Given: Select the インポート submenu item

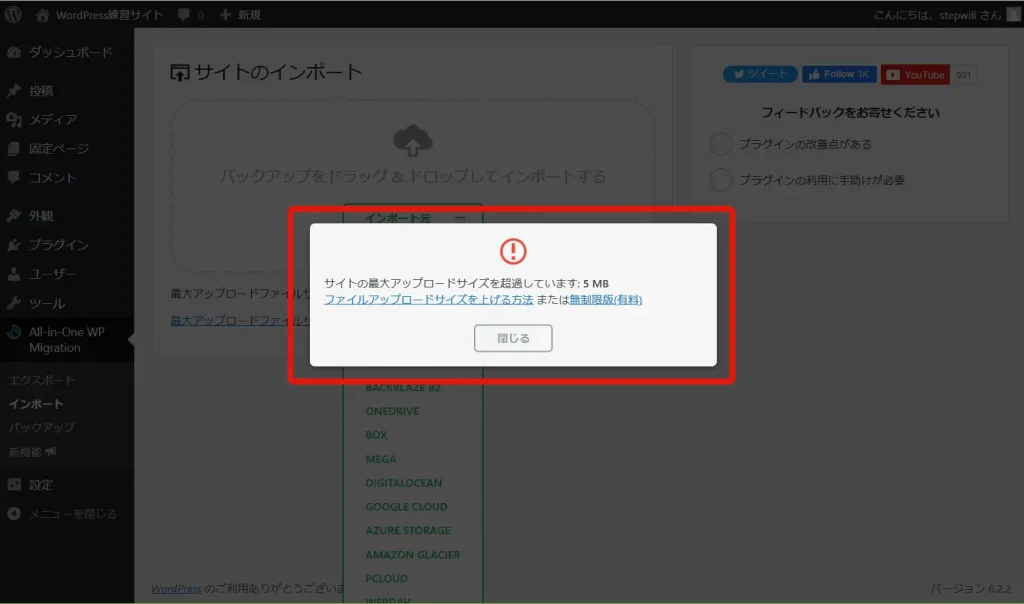Looking at the screenshot, I should [36, 404].
